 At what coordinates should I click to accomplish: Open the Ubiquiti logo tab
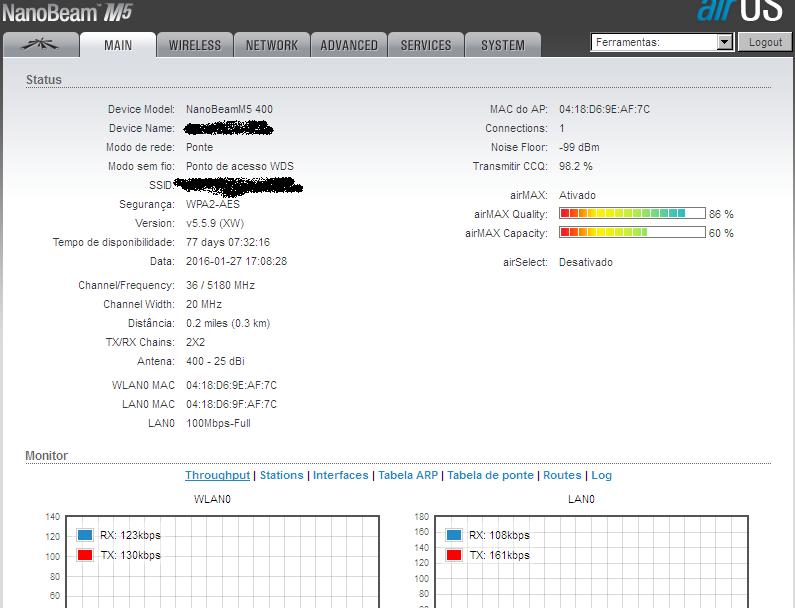[x=41, y=45]
